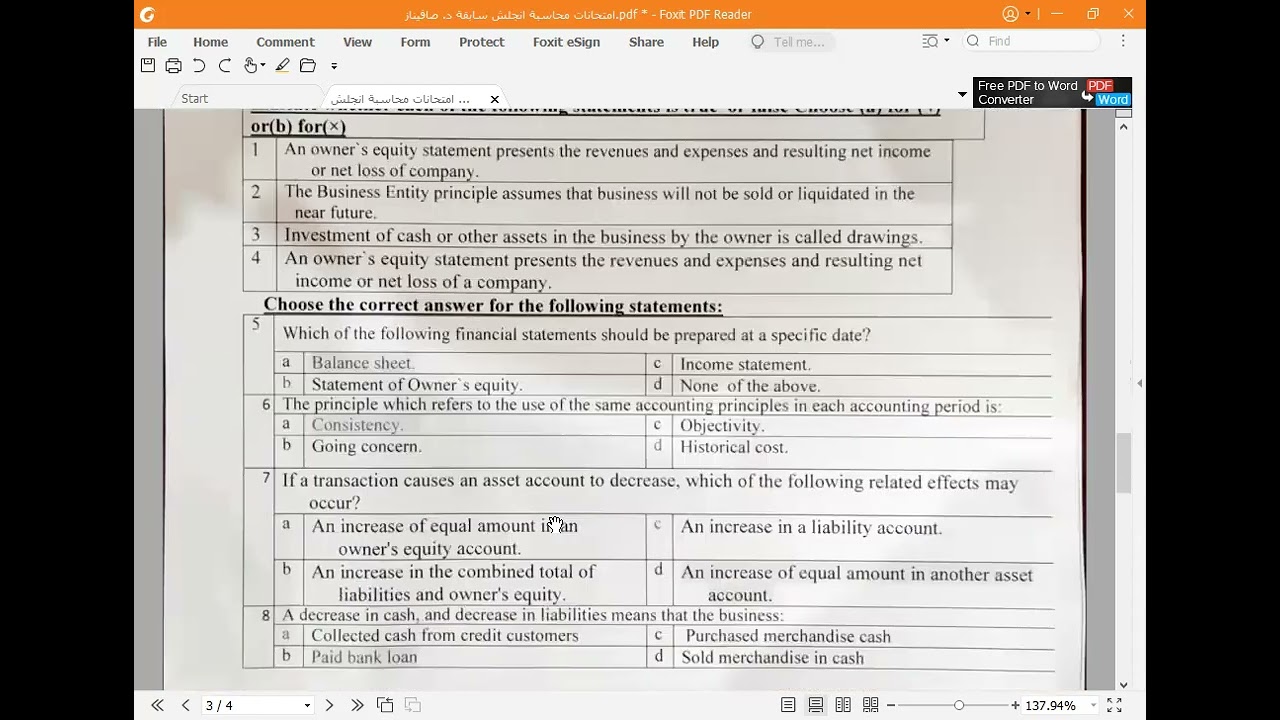Screen dimensions: 1280x720
Task: Expand the right side panel arrow
Action: [x=1140, y=383]
